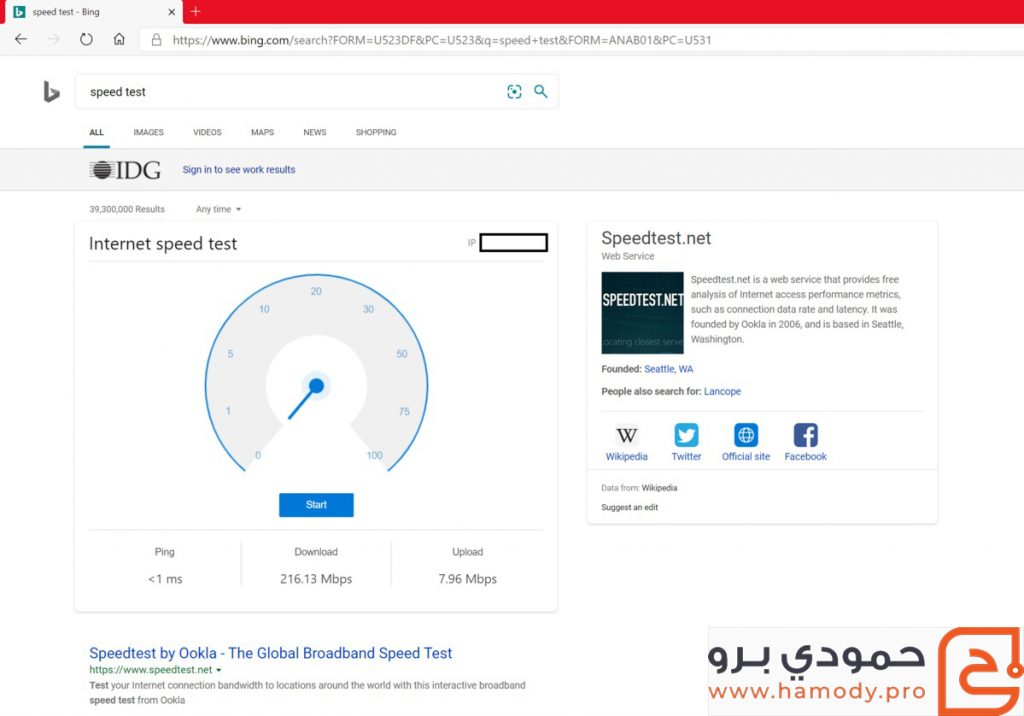Click the <1 ms ping value
The height and width of the screenshot is (716, 1024).
[165, 579]
